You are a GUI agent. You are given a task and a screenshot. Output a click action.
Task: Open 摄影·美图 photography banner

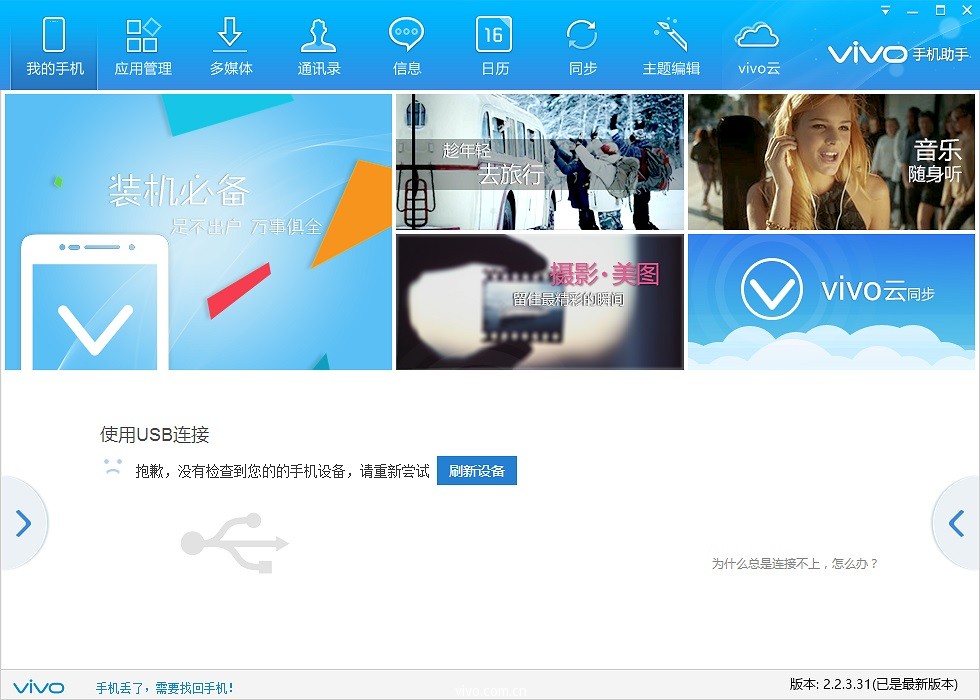click(540, 302)
